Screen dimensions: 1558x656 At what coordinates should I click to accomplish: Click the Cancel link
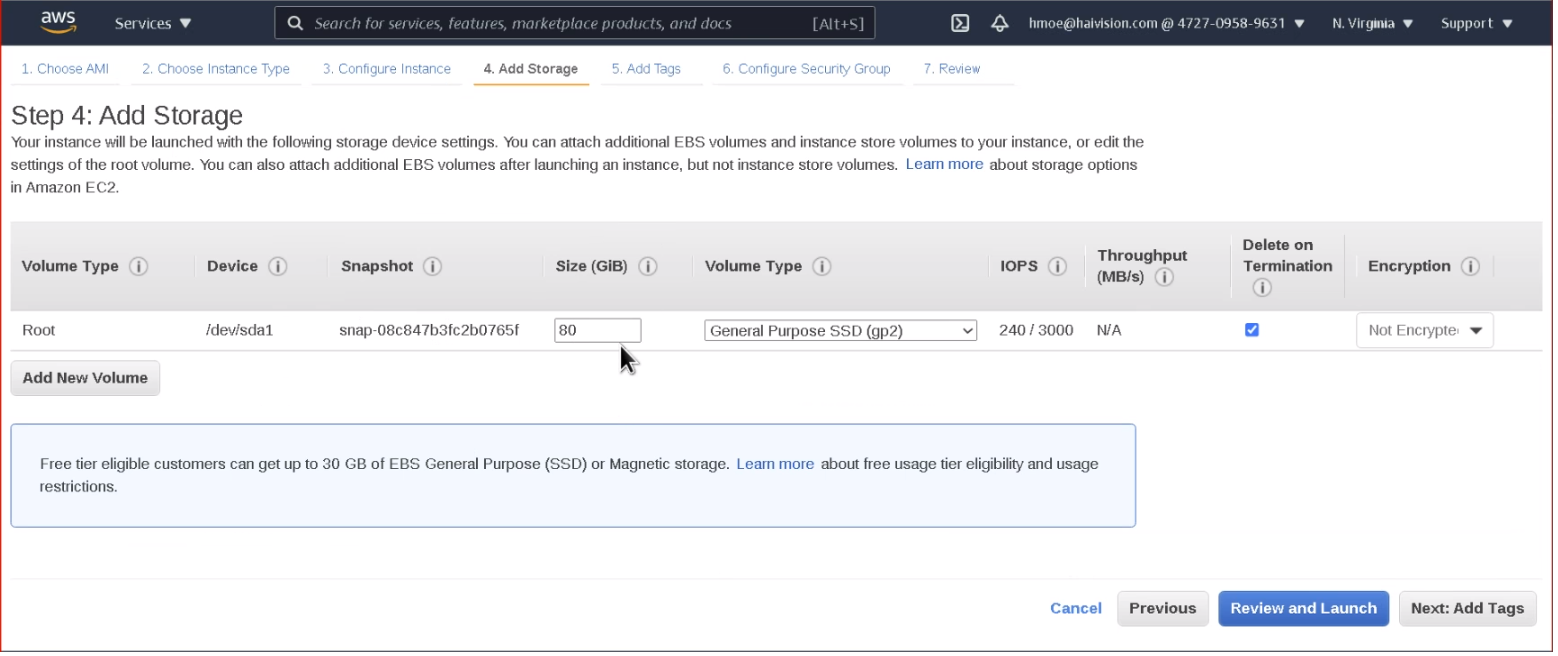(x=1075, y=608)
